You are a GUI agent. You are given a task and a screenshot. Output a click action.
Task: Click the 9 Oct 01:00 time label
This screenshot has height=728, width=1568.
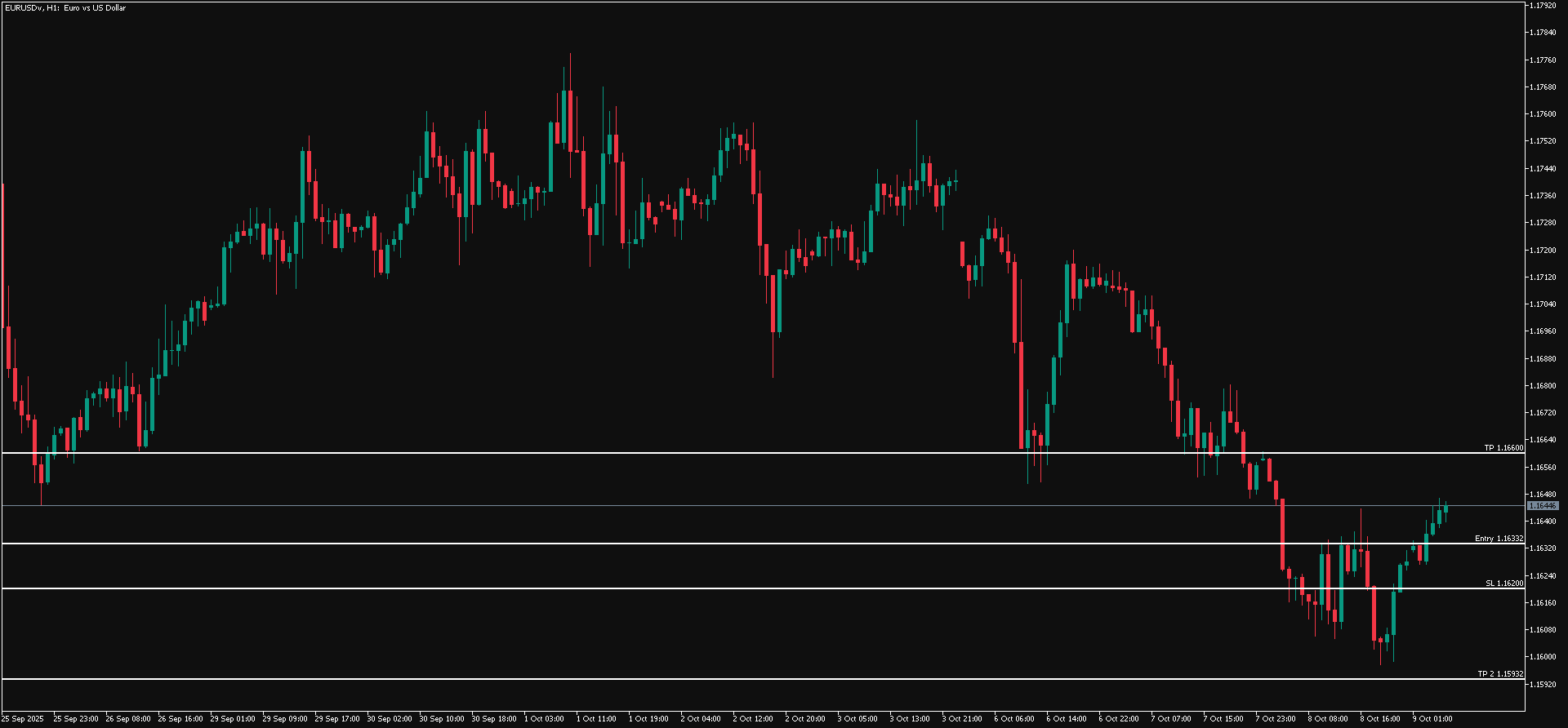[1432, 719]
